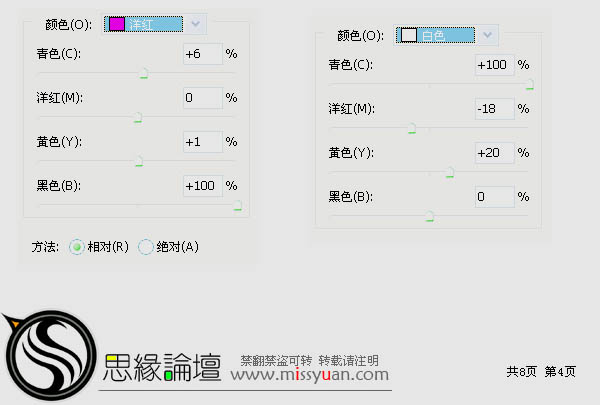Click the 黄色(Y) field showing +1
This screenshot has height=405, width=600.
pos(203,142)
